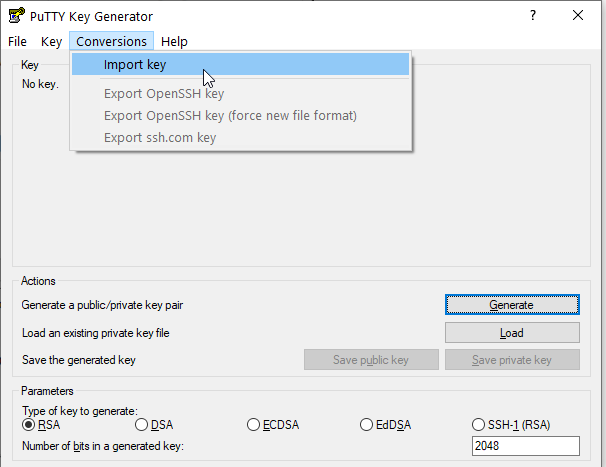Select the DSA key type
The height and width of the screenshot is (467, 606).
click(x=154, y=425)
